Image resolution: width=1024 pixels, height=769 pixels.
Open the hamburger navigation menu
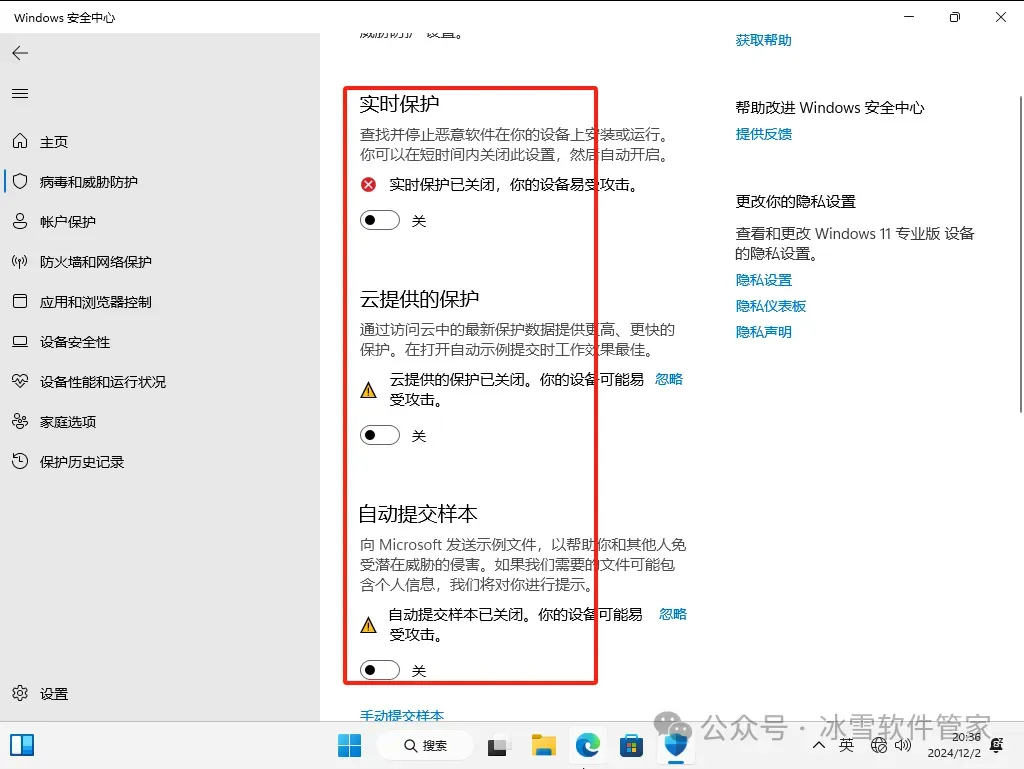click(20, 93)
